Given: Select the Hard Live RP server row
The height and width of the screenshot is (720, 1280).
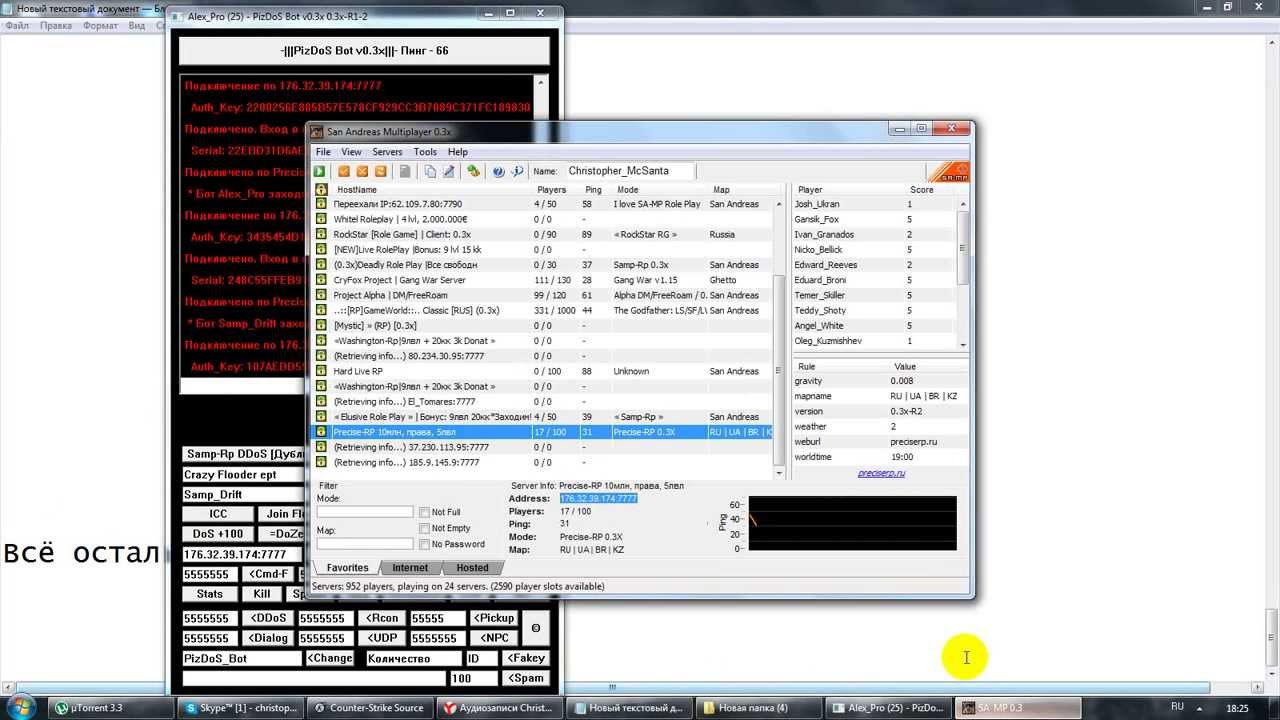Looking at the screenshot, I should click(x=545, y=371).
